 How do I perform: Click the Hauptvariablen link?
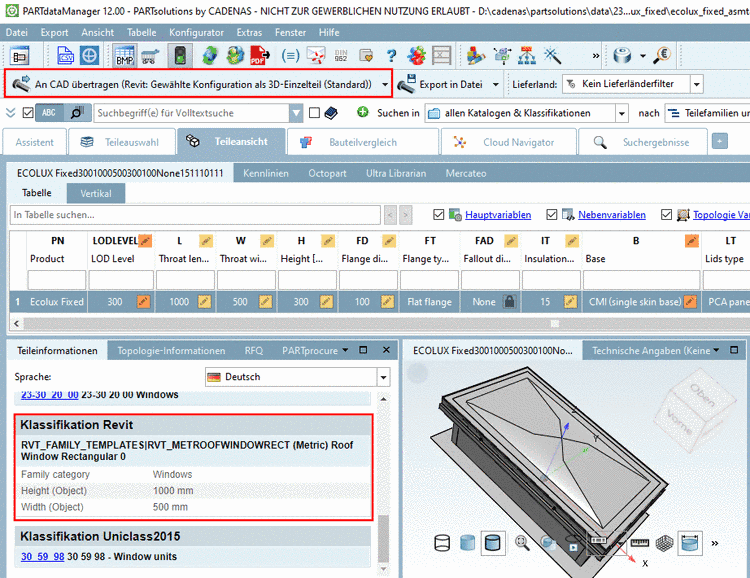(498, 215)
